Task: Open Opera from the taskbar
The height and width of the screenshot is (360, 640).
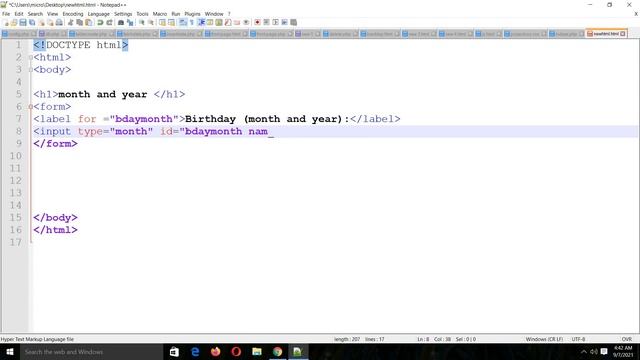Action: [x=236, y=352]
